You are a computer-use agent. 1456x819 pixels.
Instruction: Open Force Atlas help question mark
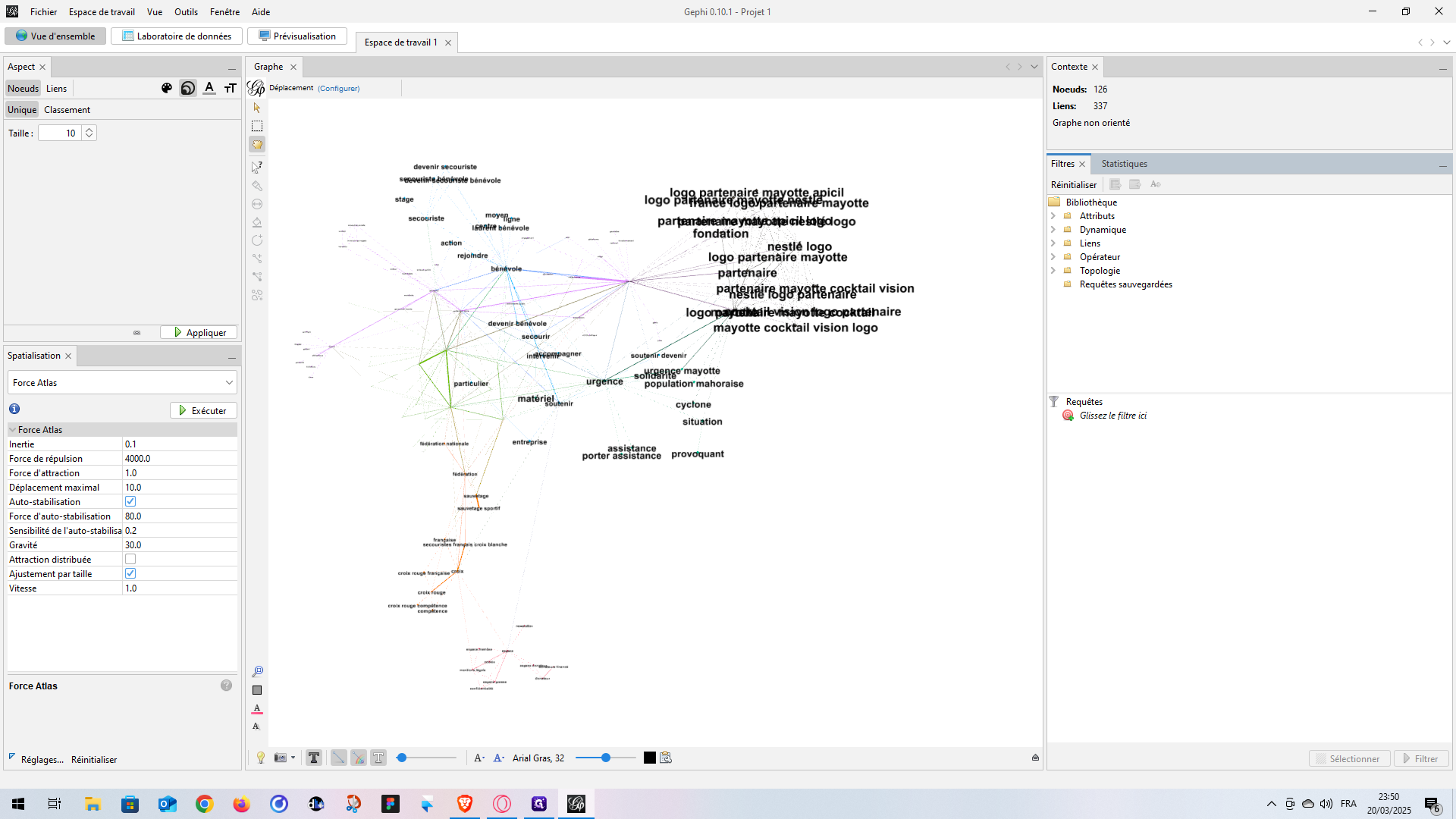pos(226,686)
